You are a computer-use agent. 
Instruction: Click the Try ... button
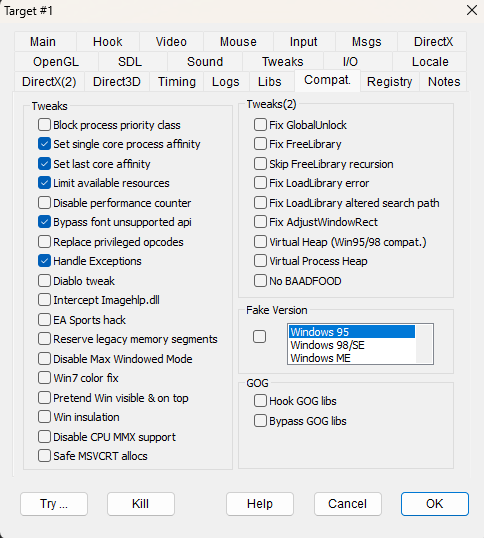(54, 504)
